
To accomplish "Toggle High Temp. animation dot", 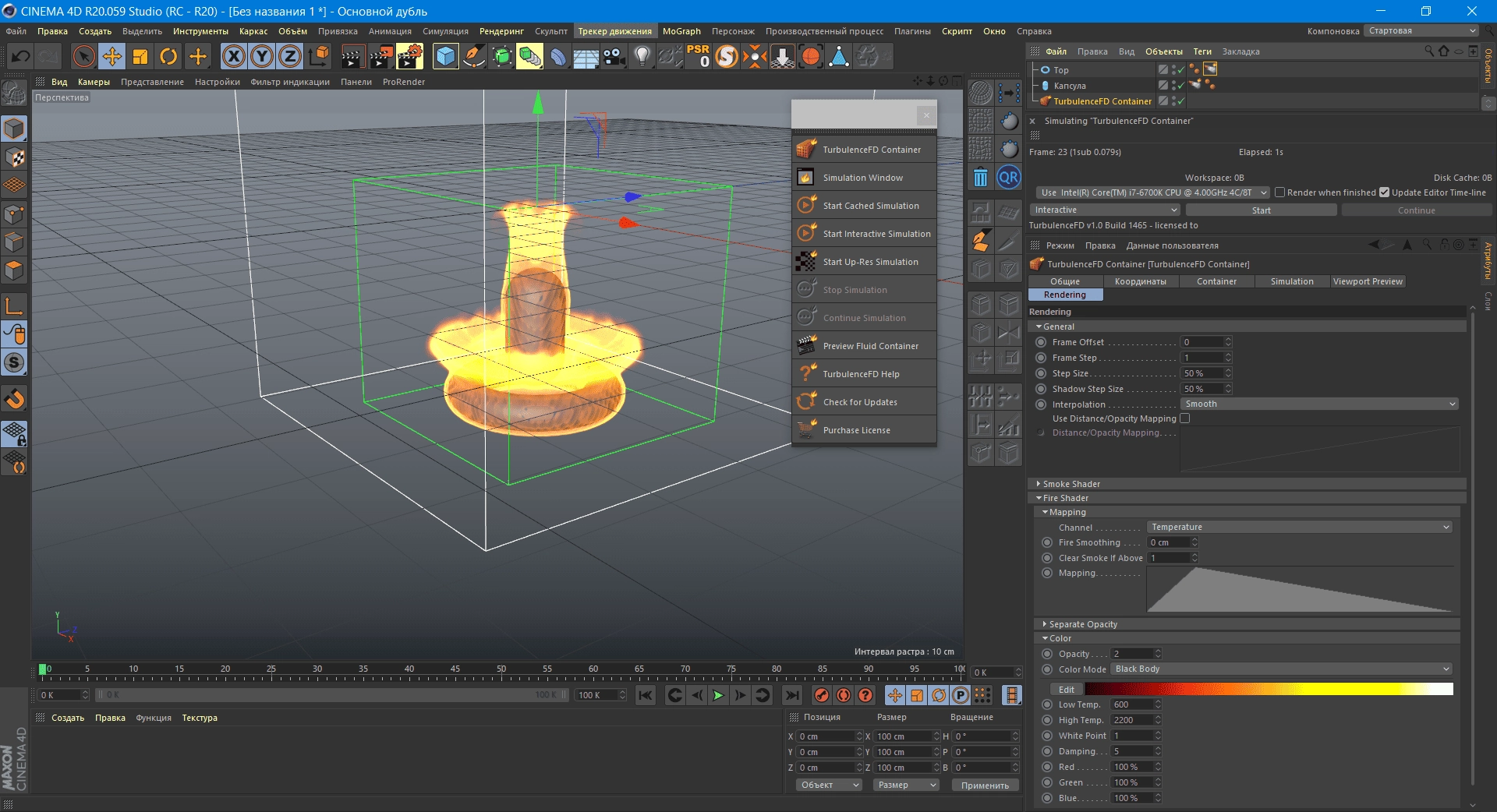I will coord(1047,720).
